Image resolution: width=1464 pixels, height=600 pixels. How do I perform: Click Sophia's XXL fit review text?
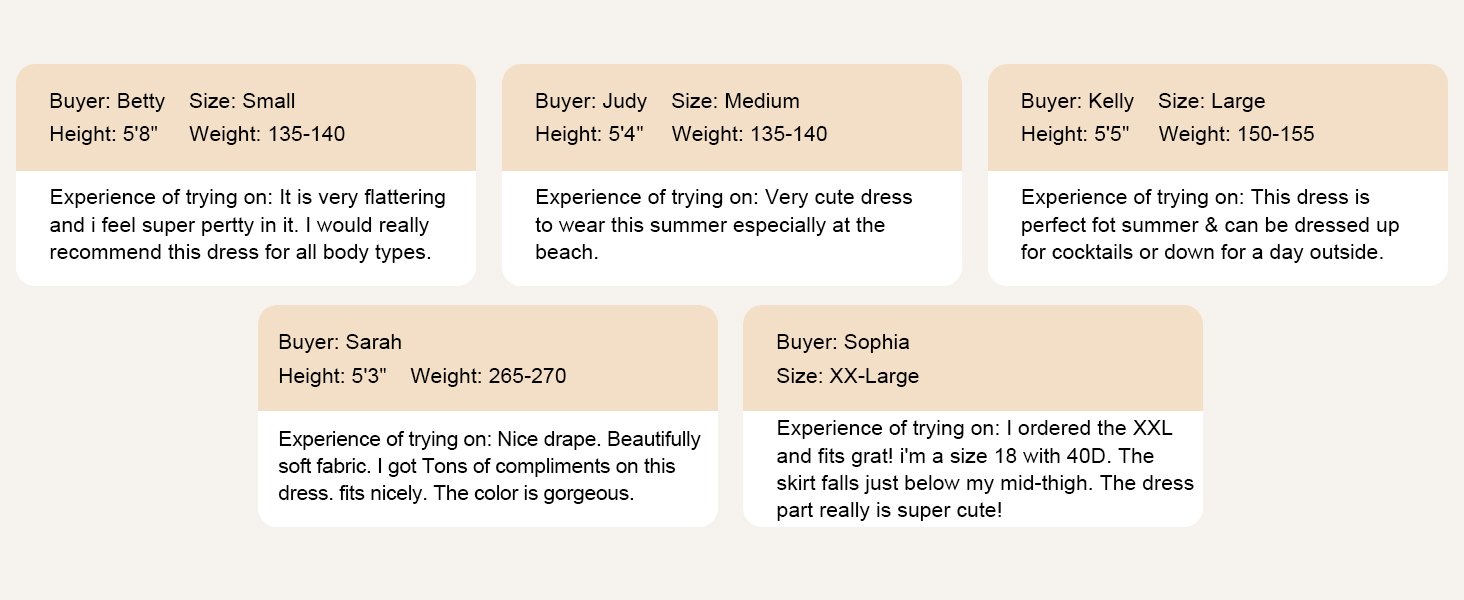[985, 470]
